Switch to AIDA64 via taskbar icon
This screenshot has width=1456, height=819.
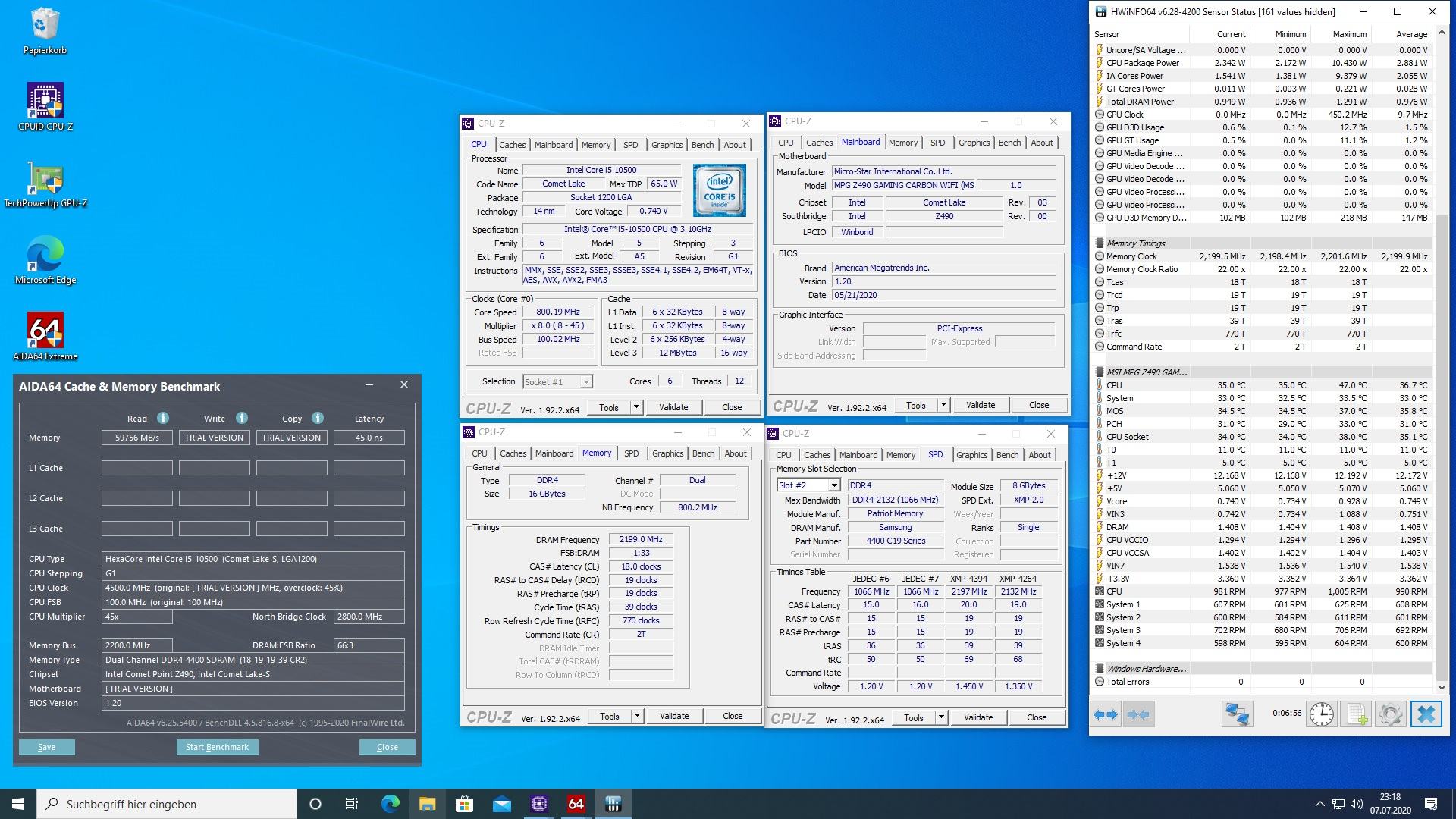[576, 804]
